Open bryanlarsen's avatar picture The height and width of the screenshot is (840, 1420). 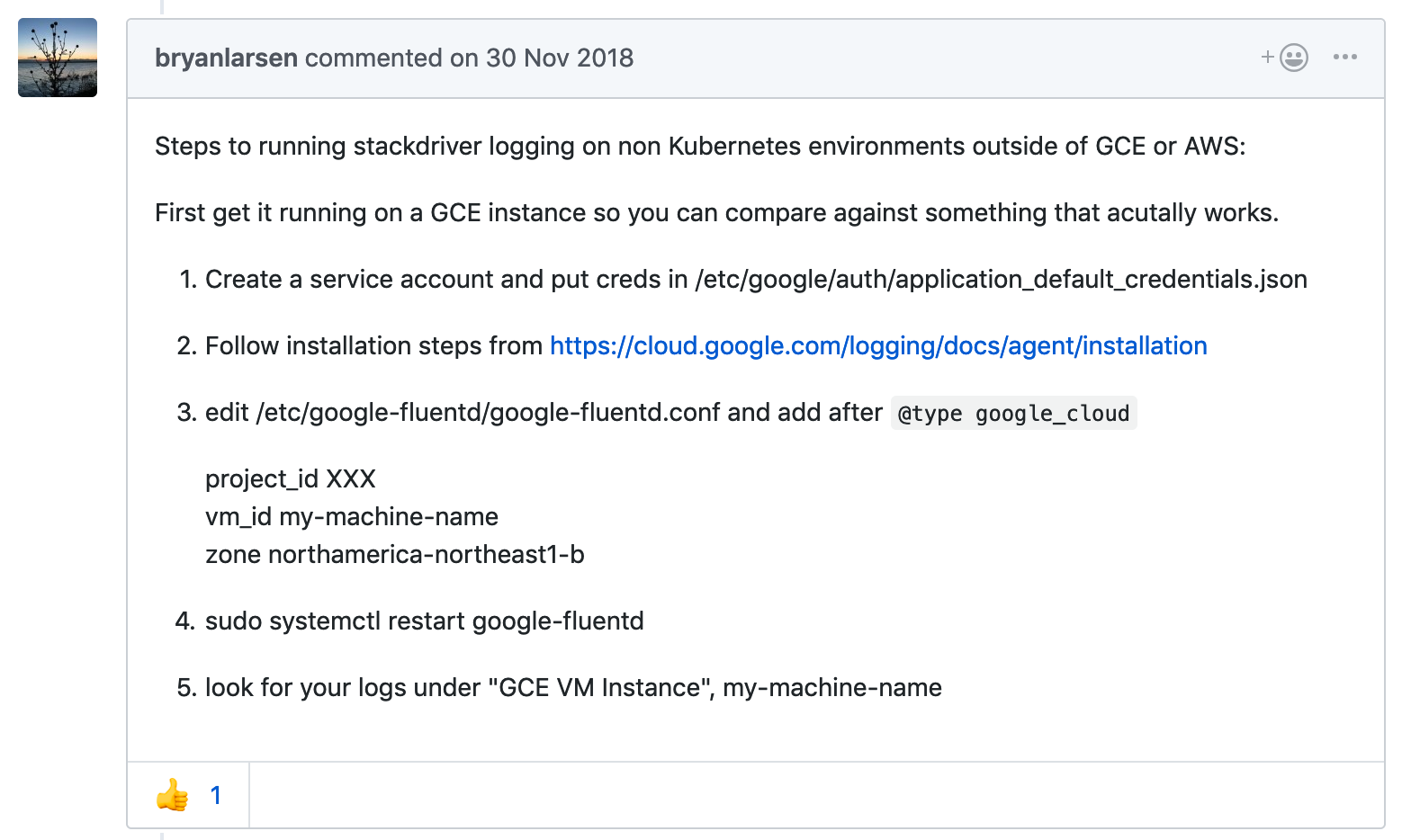coord(58,58)
